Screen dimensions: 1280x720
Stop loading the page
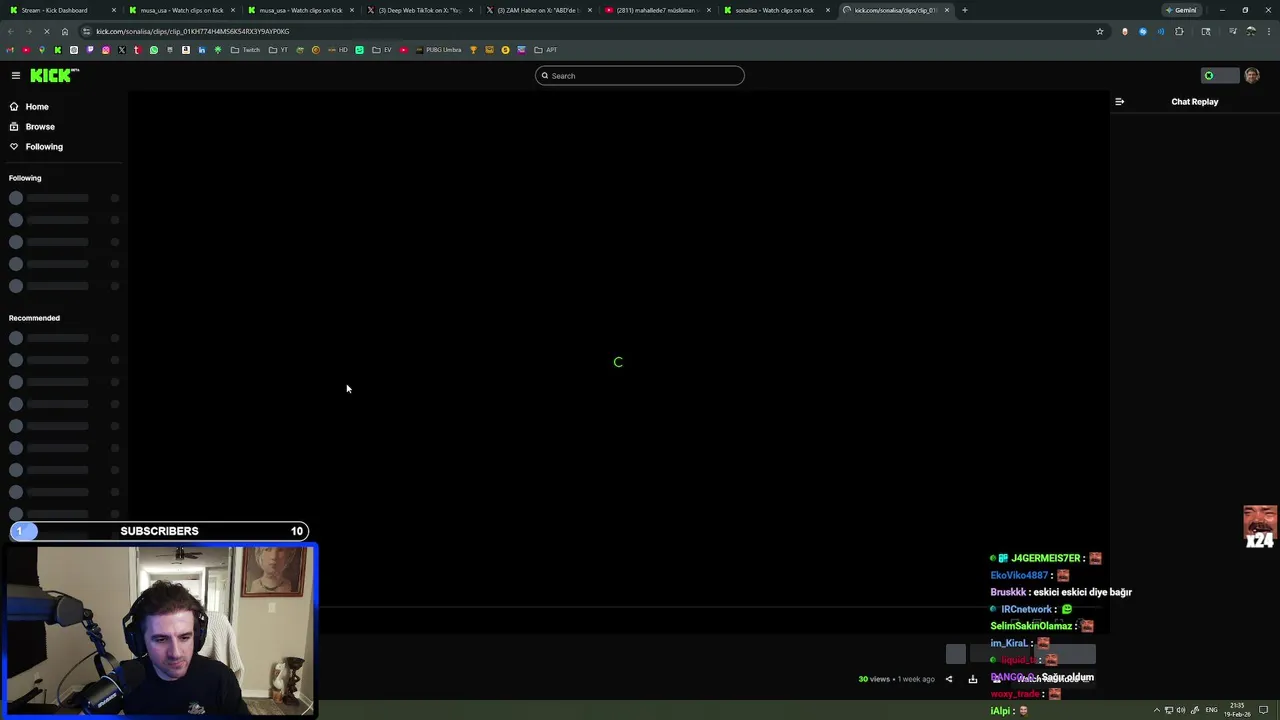pos(46,31)
